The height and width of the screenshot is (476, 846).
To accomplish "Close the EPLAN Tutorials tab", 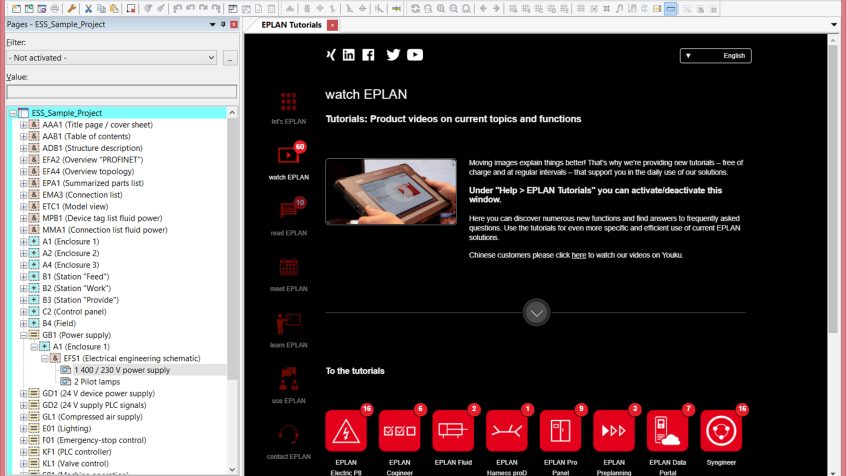I will [333, 25].
